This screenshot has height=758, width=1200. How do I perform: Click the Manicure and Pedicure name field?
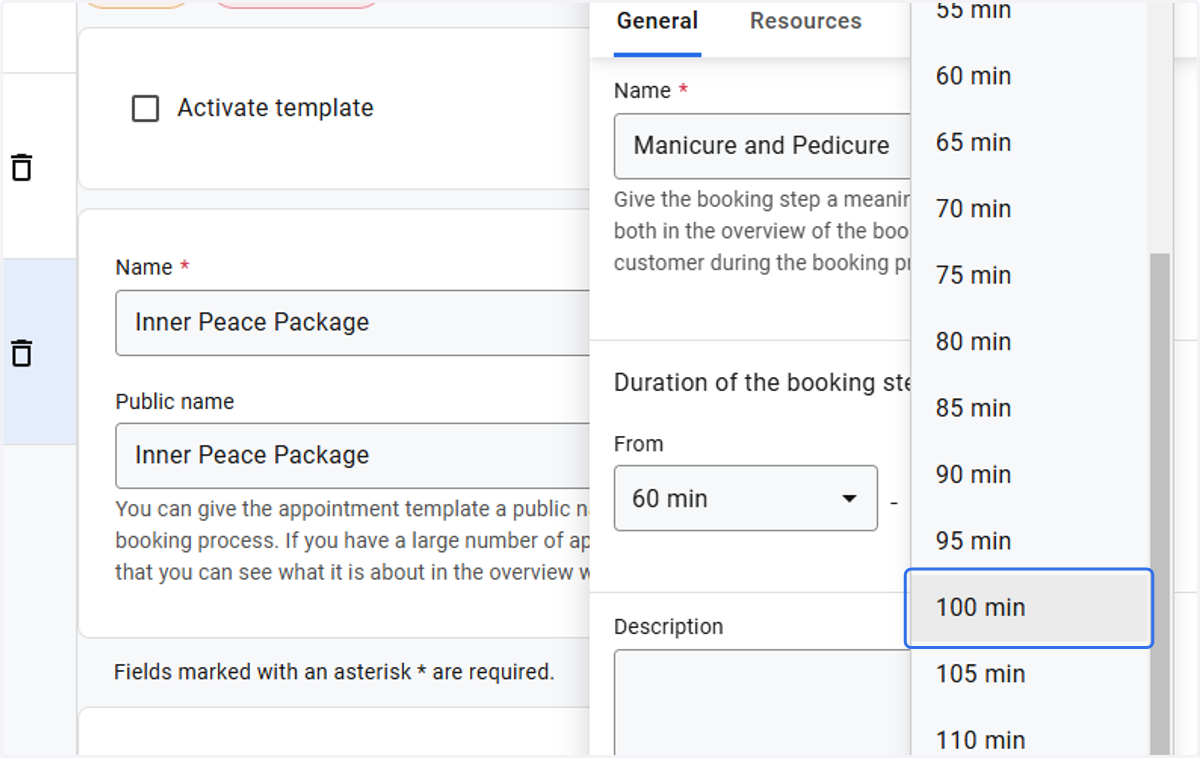click(763, 146)
